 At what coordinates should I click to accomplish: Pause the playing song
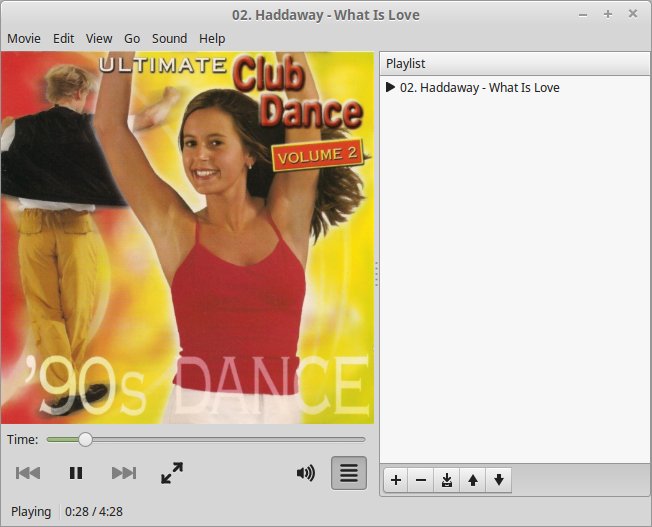click(76, 473)
